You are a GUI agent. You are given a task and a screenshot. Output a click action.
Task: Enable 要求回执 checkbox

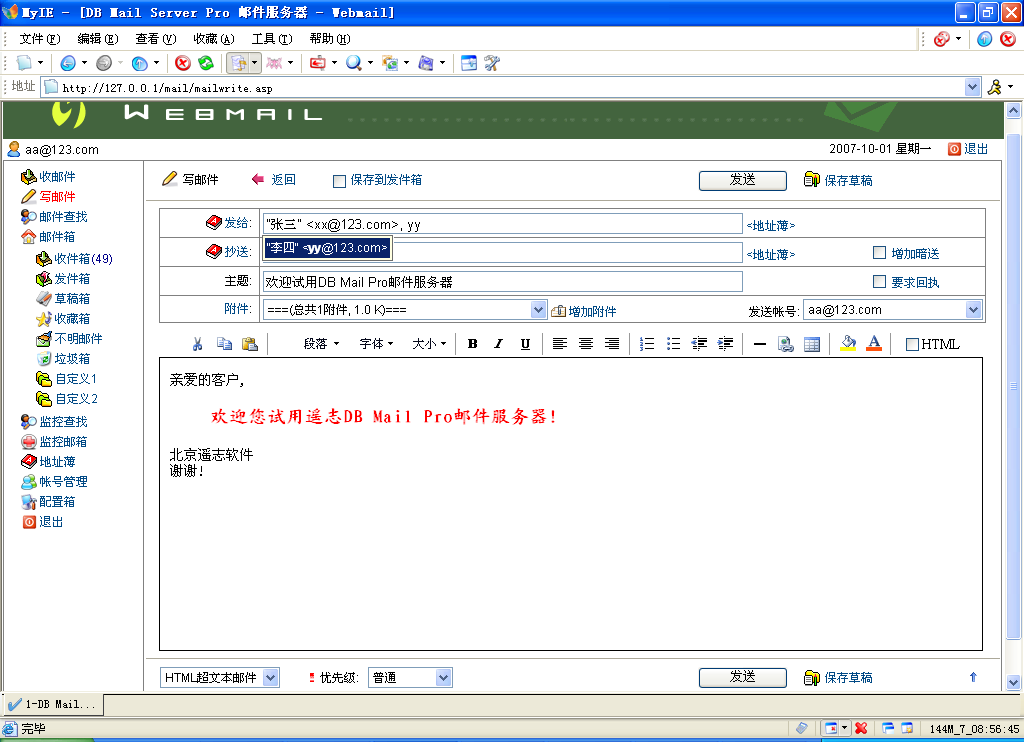pyautogui.click(x=880, y=282)
